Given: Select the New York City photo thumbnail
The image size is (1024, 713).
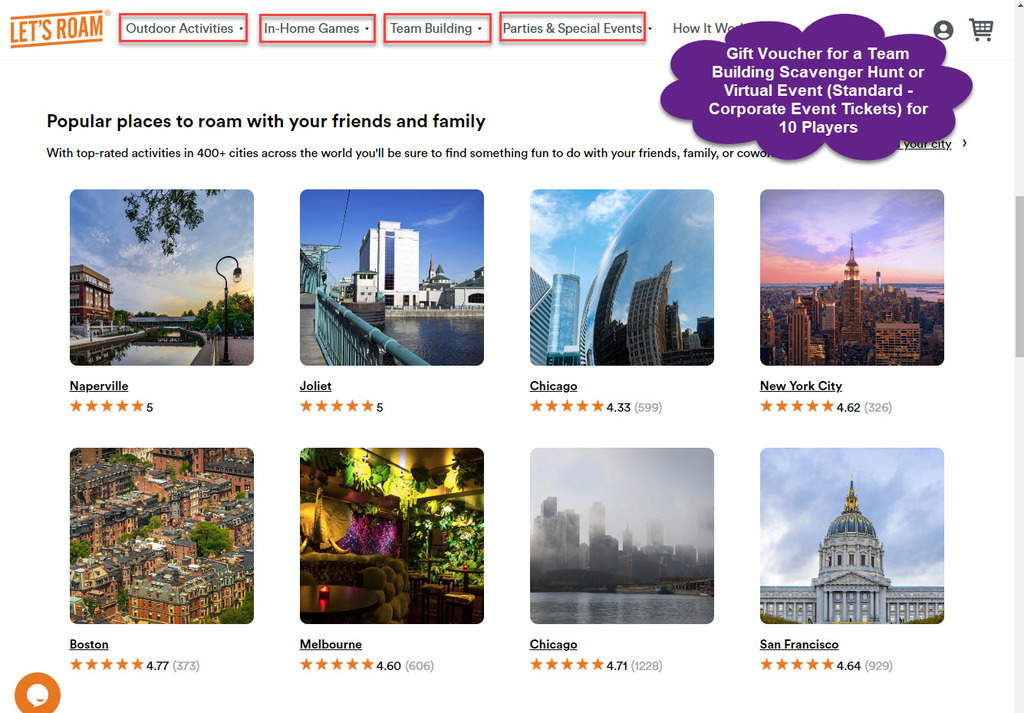Looking at the screenshot, I should (x=852, y=277).
